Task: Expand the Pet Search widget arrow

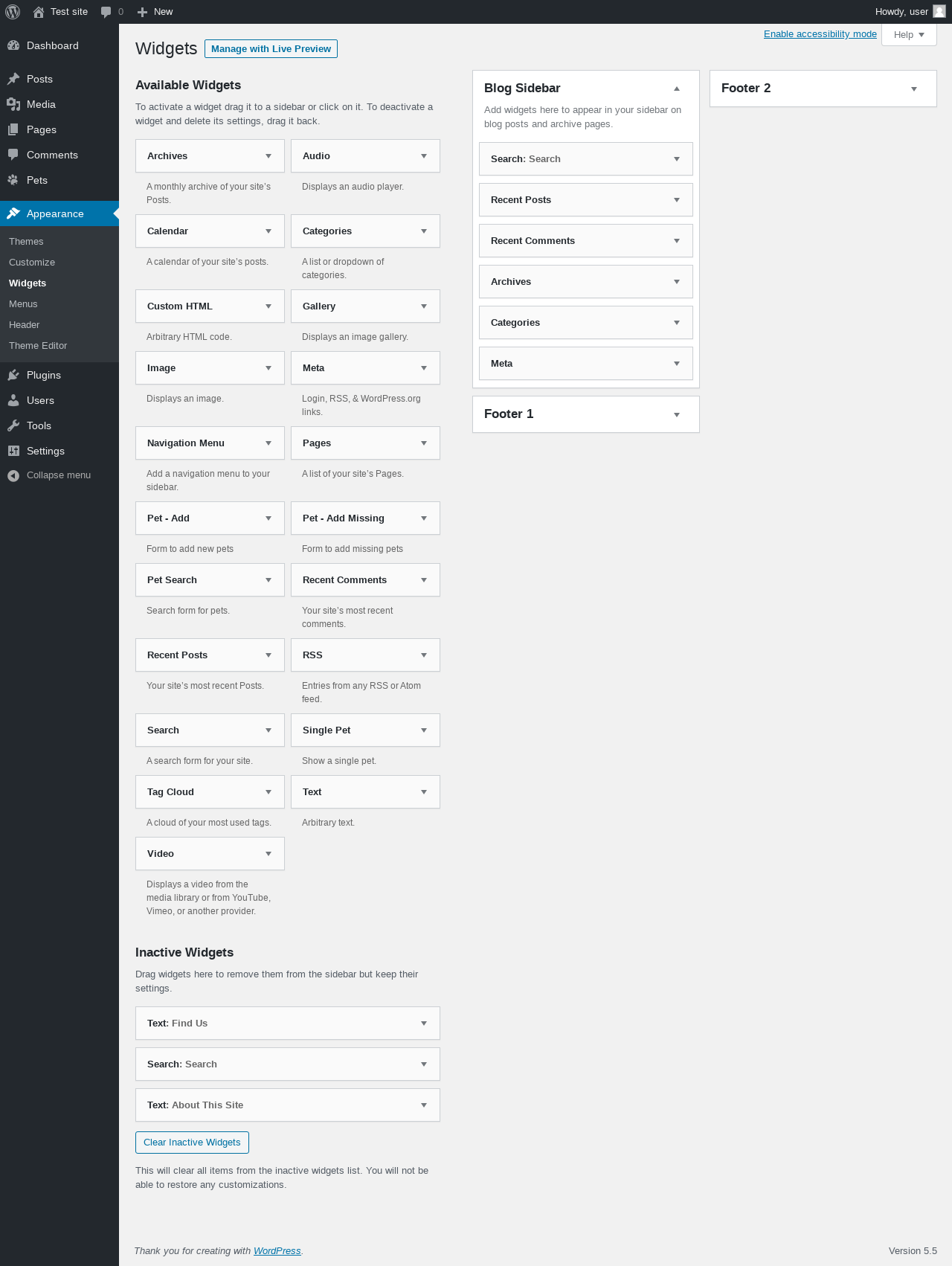Action: 268,580
